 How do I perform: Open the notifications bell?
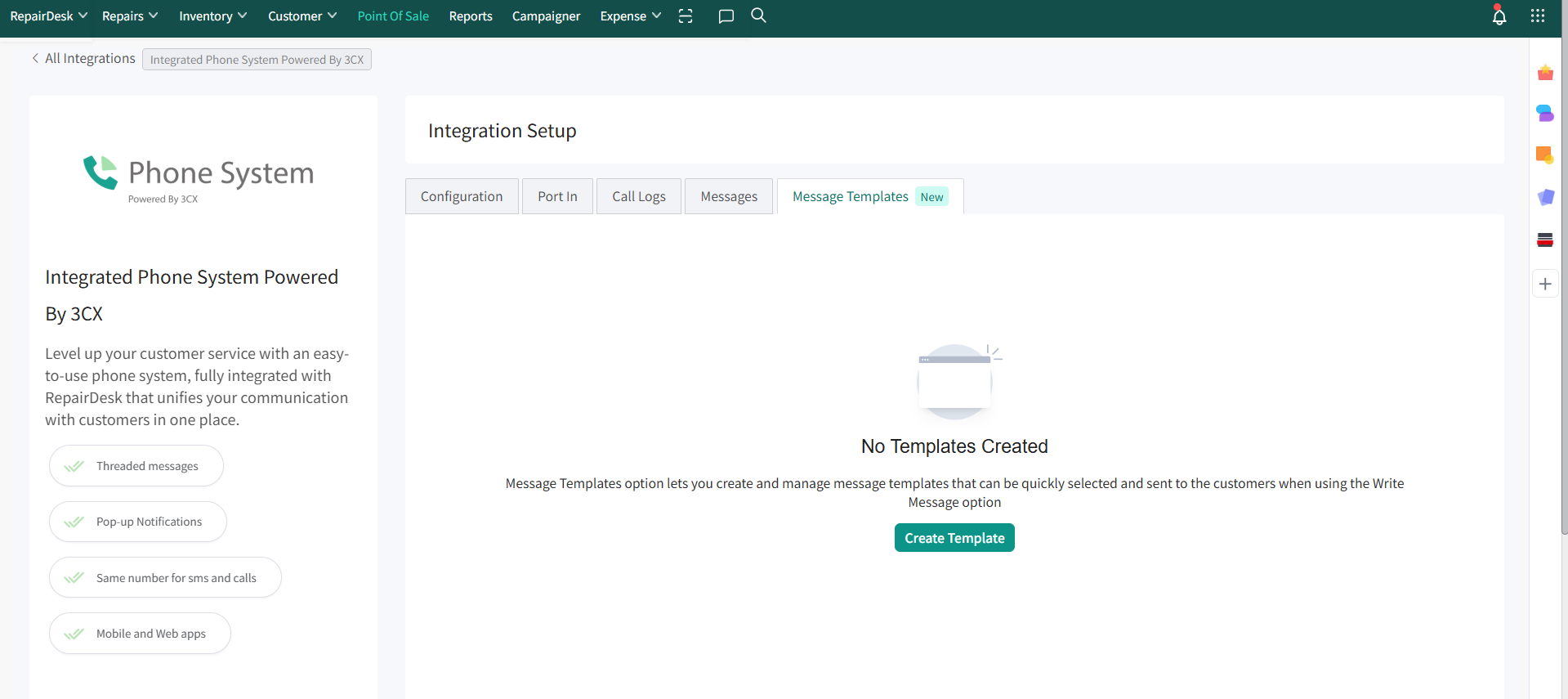pyautogui.click(x=1499, y=16)
